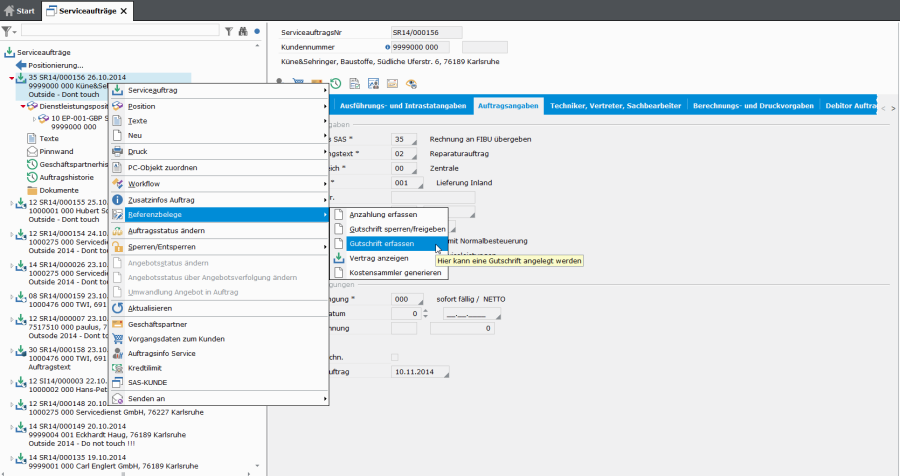This screenshot has height=476, width=900.
Task: Select 'Gutschrift erfassen' from submenu
Action: pyautogui.click(x=381, y=243)
